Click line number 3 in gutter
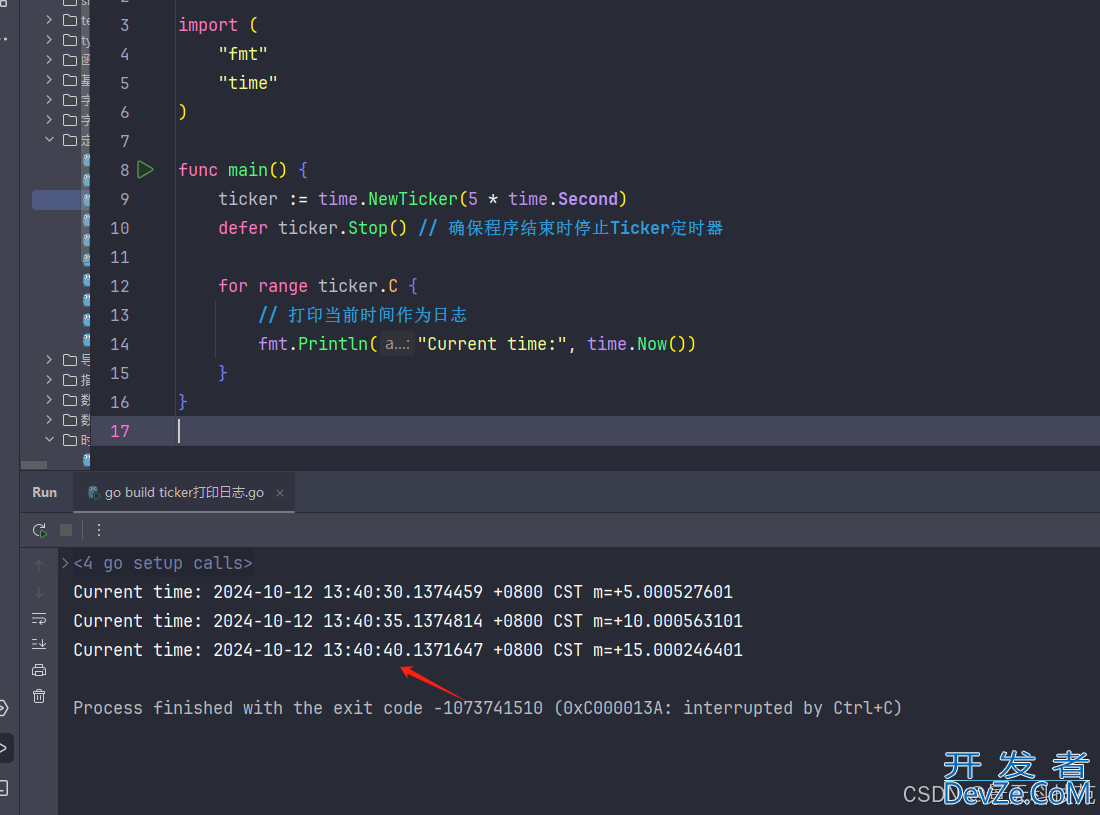1100x815 pixels. coord(124,25)
